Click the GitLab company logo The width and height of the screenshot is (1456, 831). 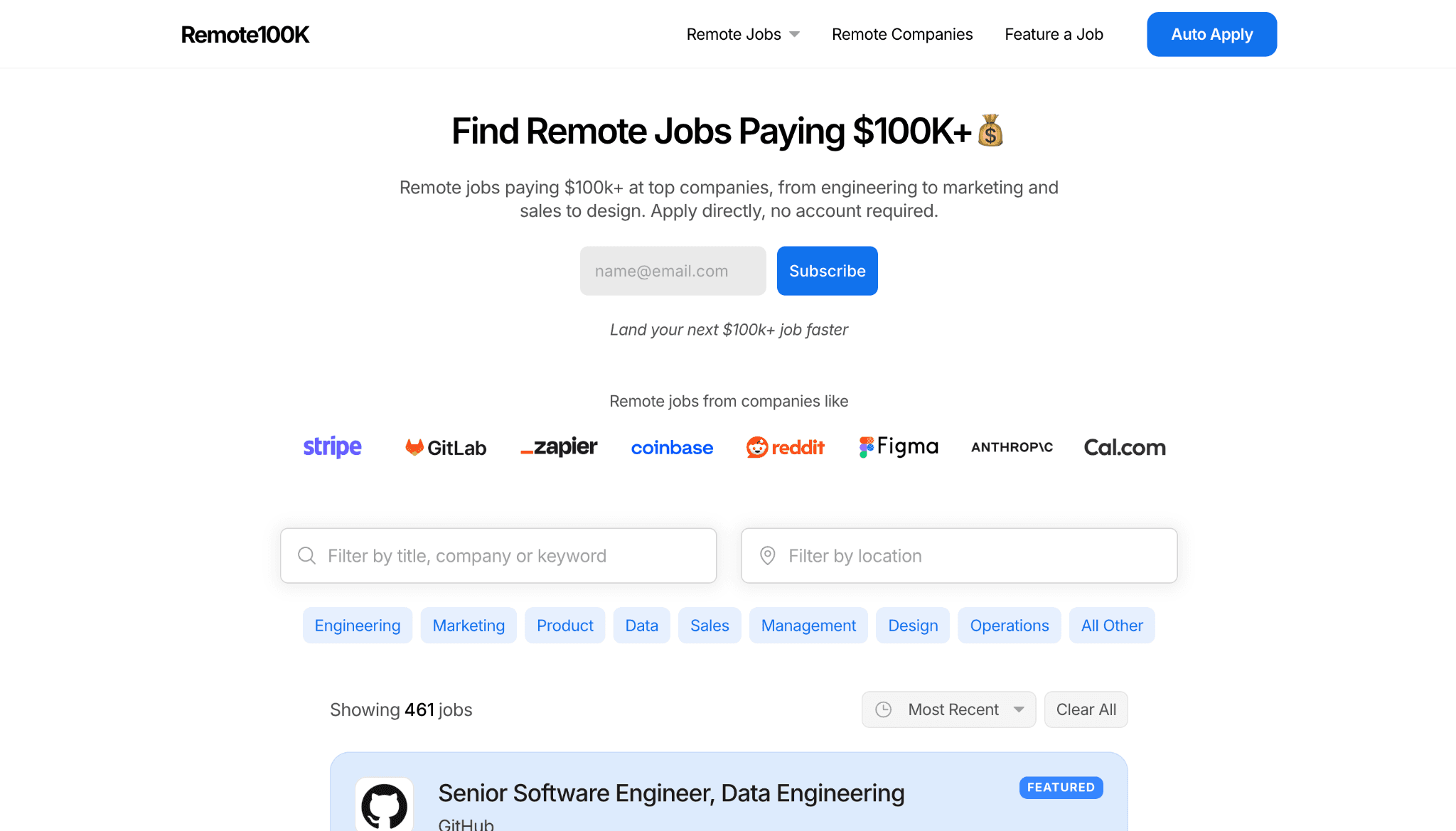(x=445, y=446)
